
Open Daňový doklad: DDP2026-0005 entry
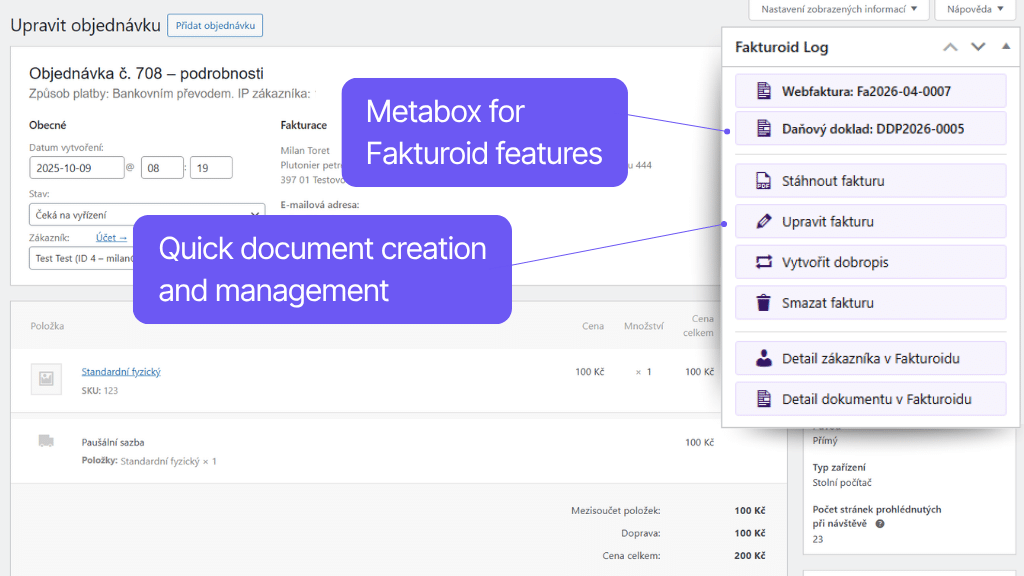click(x=871, y=129)
